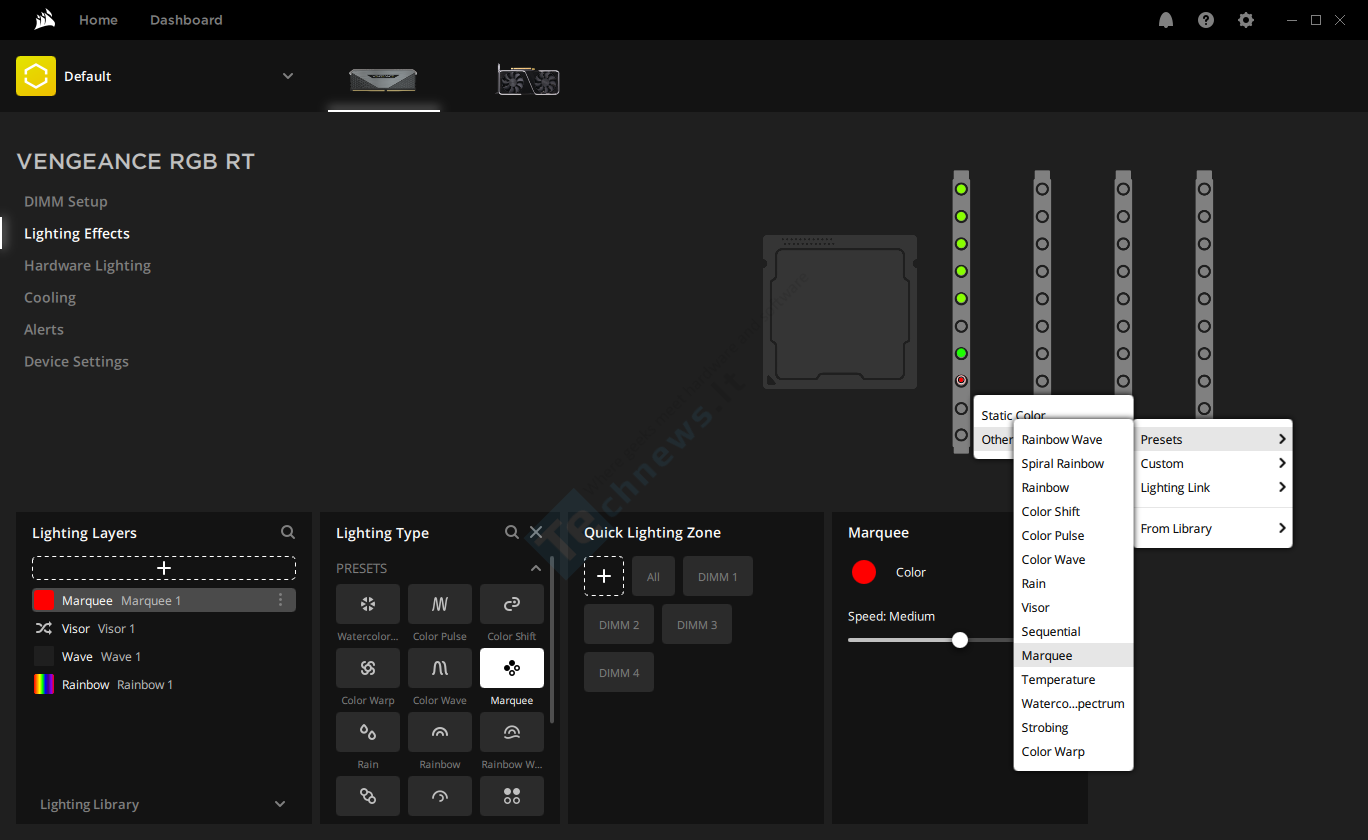Select the Visor 1 lighting layer
1368x840 pixels.
(x=164, y=628)
